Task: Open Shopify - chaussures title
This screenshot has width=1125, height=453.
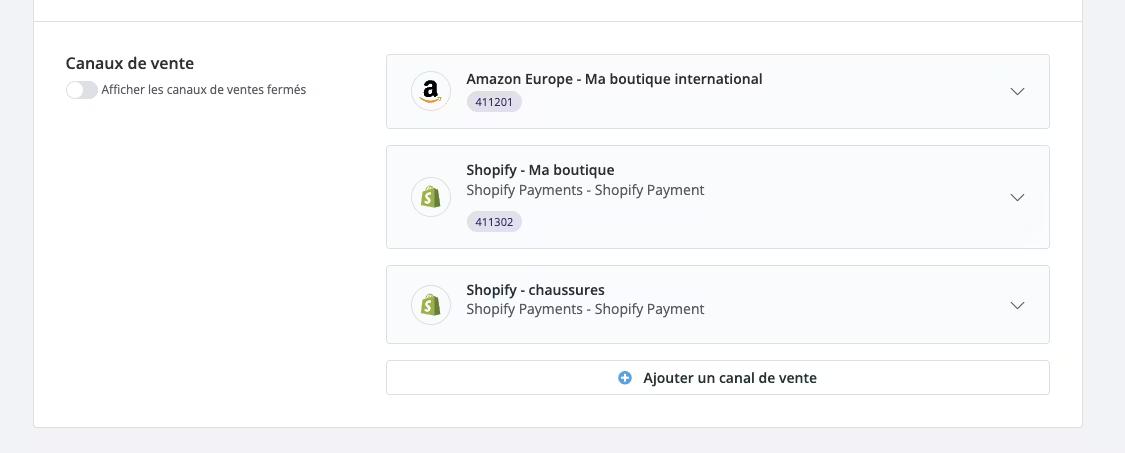Action: 535,290
